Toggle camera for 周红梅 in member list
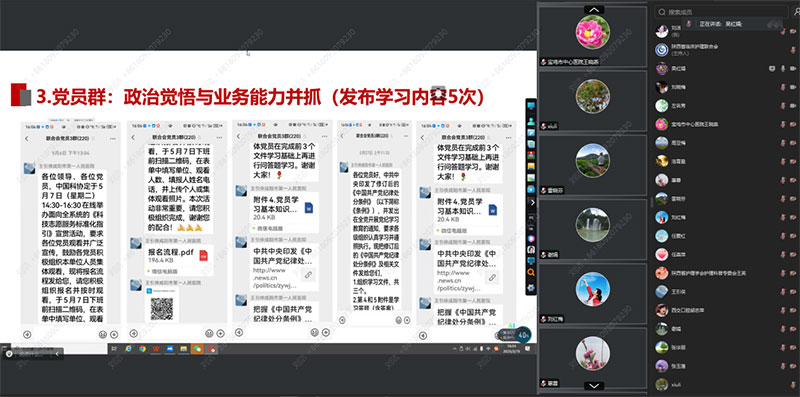 point(793,68)
